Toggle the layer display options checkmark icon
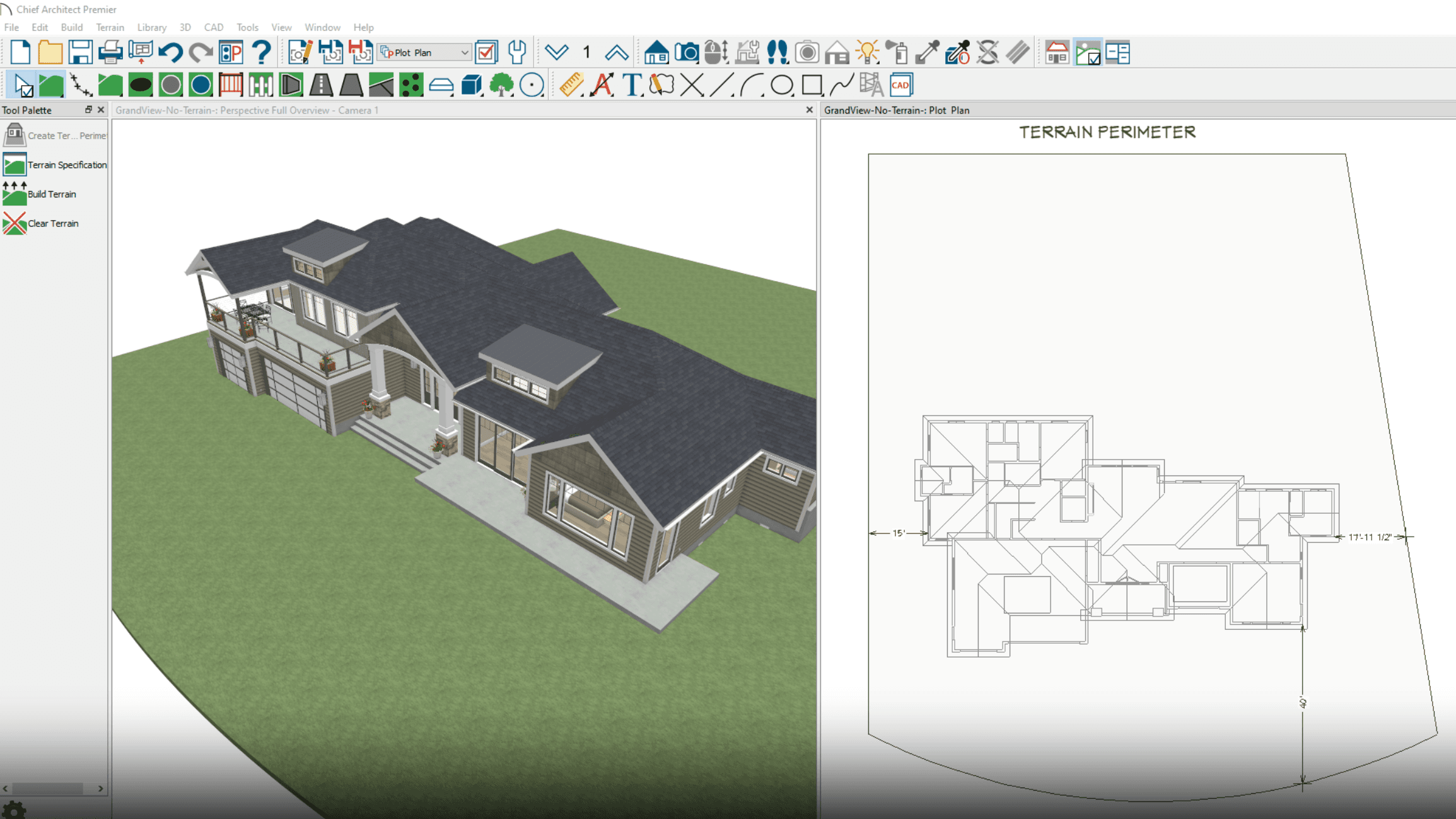1456x819 pixels. click(487, 52)
